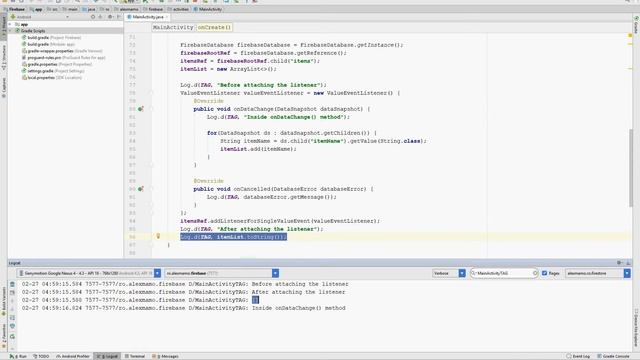Click the override gutter icon beside onDataChange
This screenshot has width=640, height=360.
(x=141, y=109)
